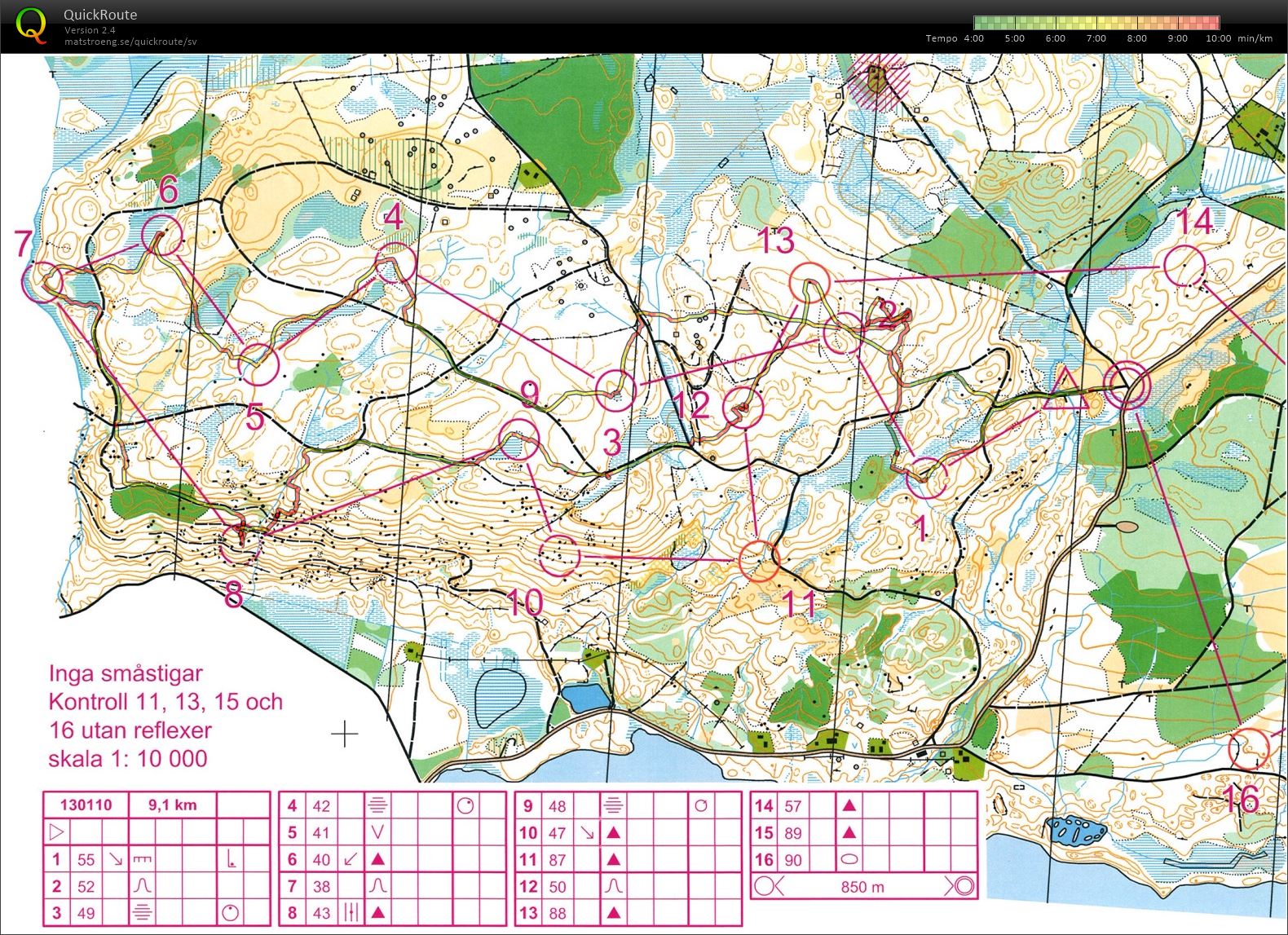Click the control circle for control 3

615,389
